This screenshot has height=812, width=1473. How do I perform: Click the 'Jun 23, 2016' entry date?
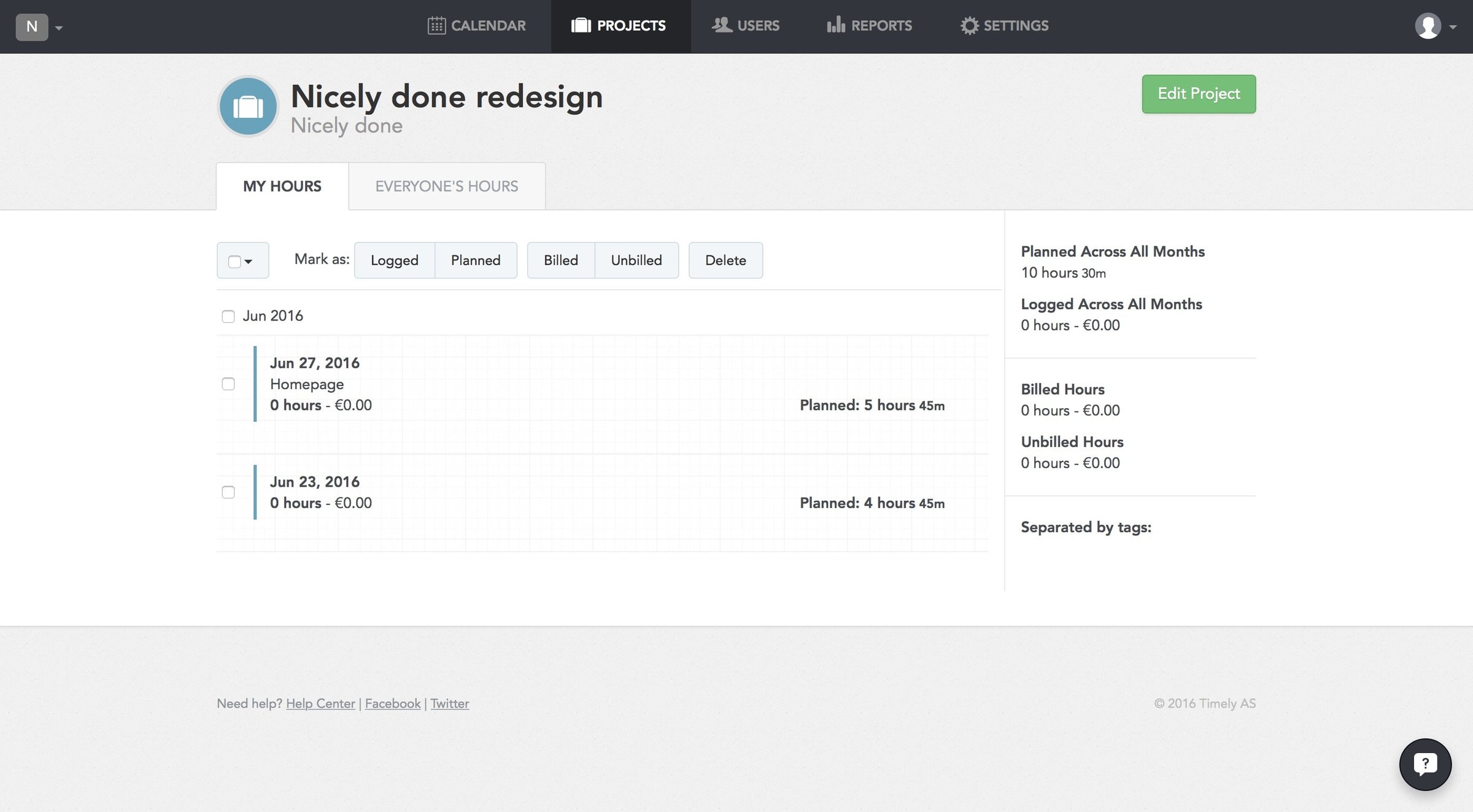(315, 482)
